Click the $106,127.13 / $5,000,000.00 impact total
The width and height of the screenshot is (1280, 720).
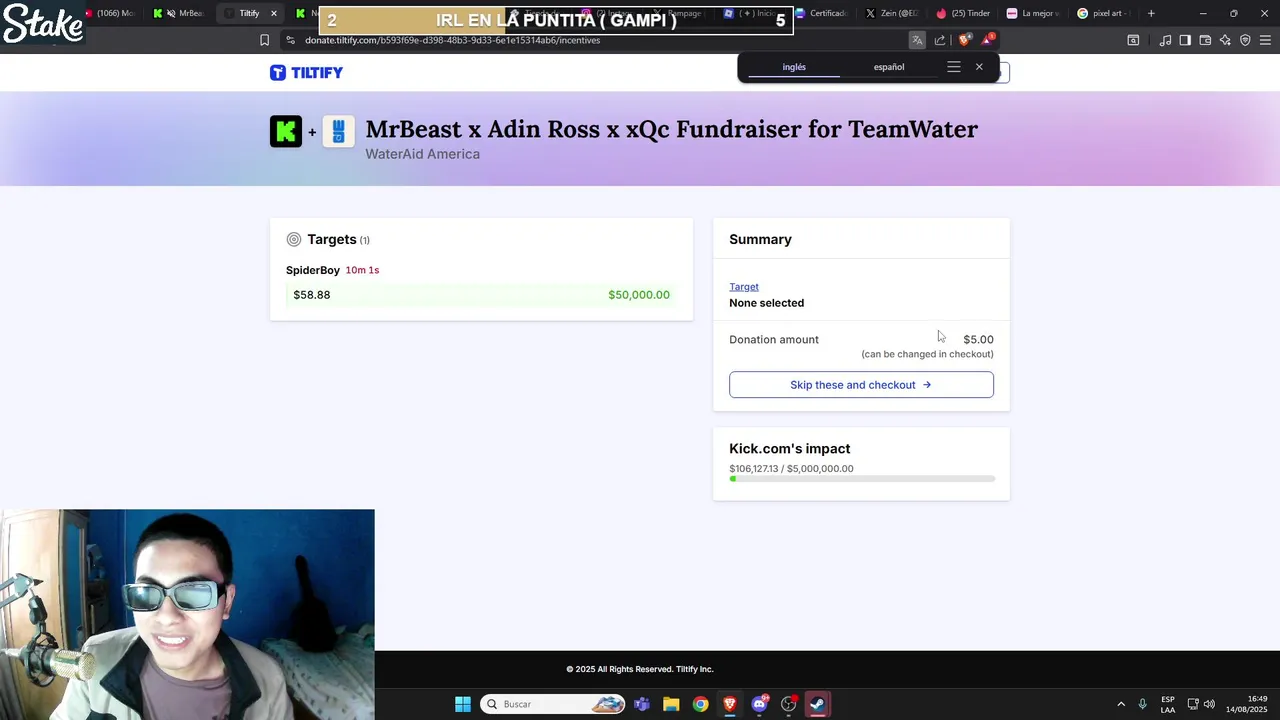click(x=791, y=469)
